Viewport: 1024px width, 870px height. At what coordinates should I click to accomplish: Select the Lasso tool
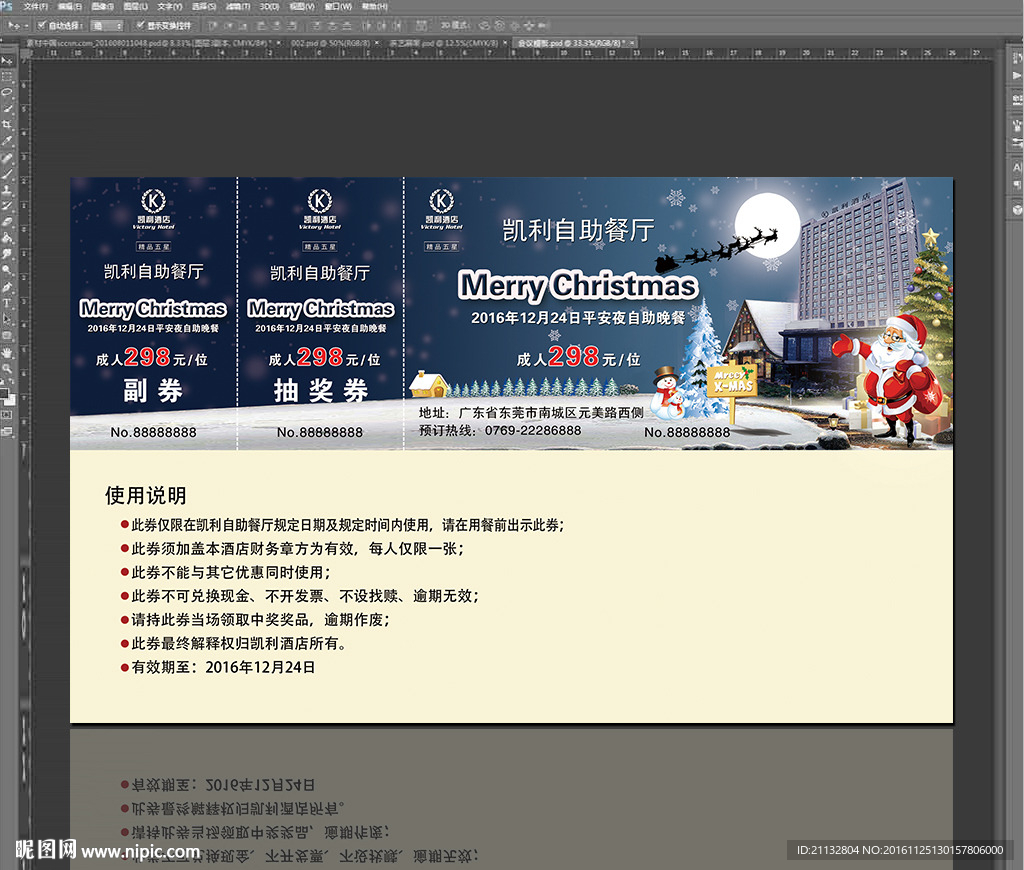[7, 92]
